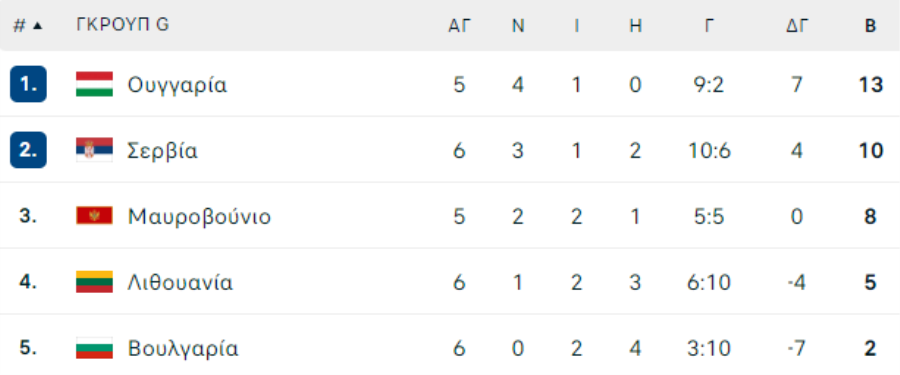Open the Ουγγαρία team link
900x375 pixels.
[177, 85]
